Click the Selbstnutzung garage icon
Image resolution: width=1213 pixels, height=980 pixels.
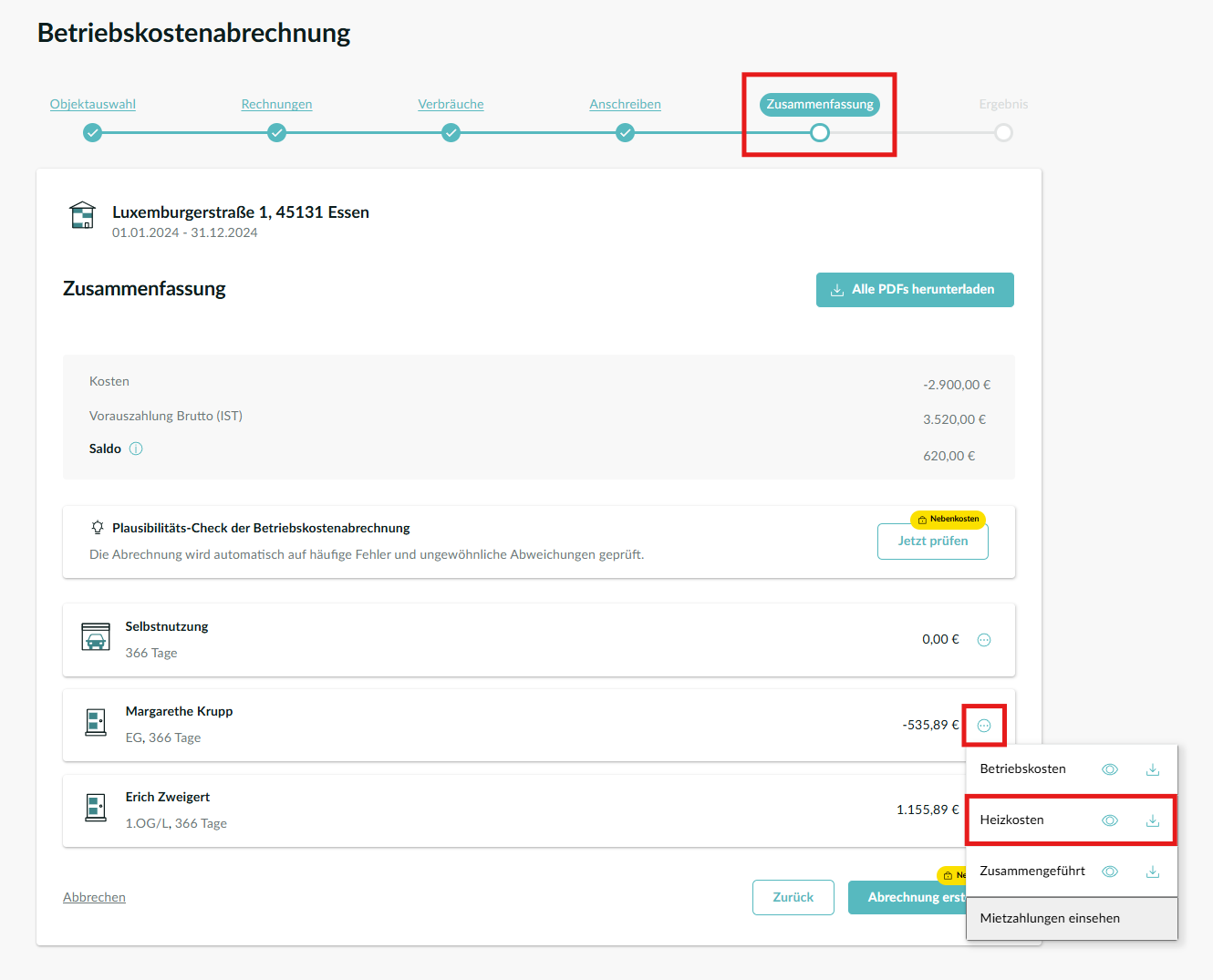click(96, 637)
